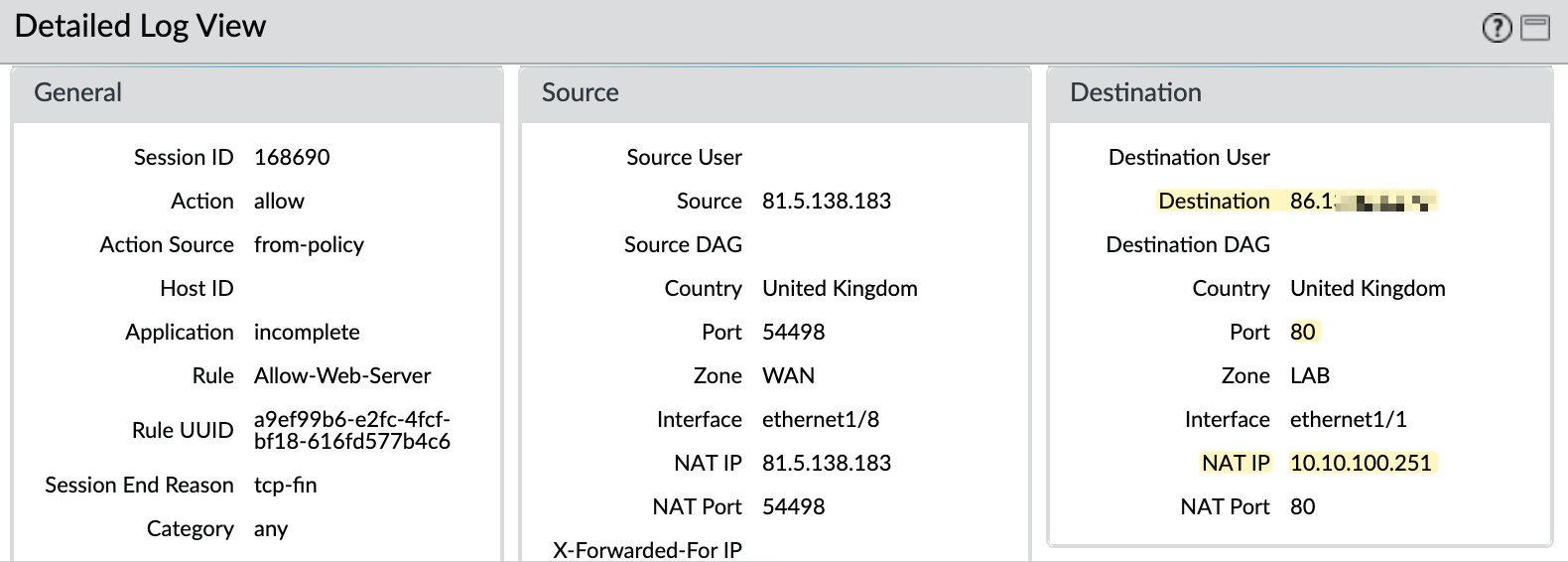Click the Application incomplete value

[307, 332]
